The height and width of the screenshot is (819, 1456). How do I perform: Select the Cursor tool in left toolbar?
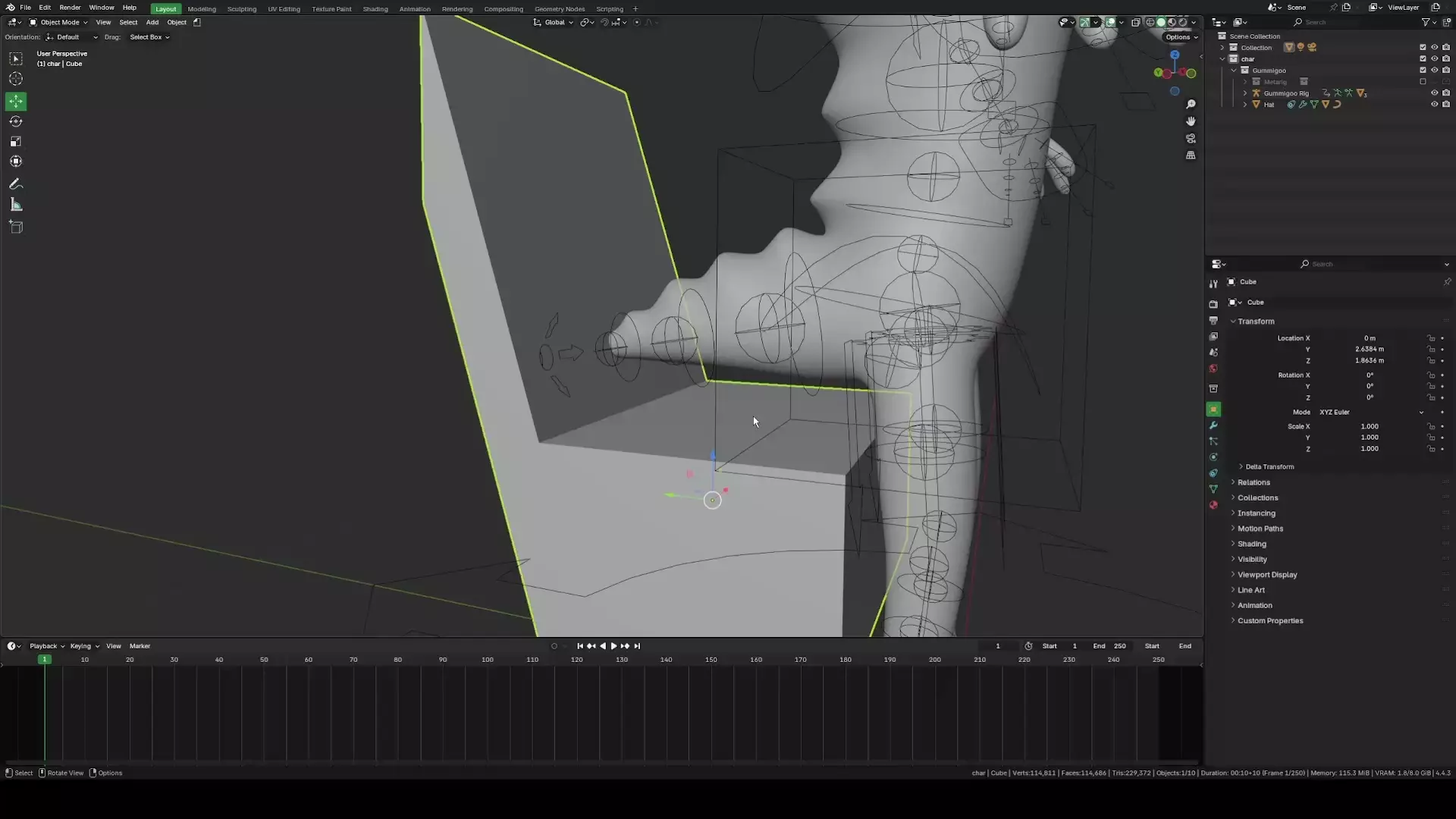click(x=16, y=79)
